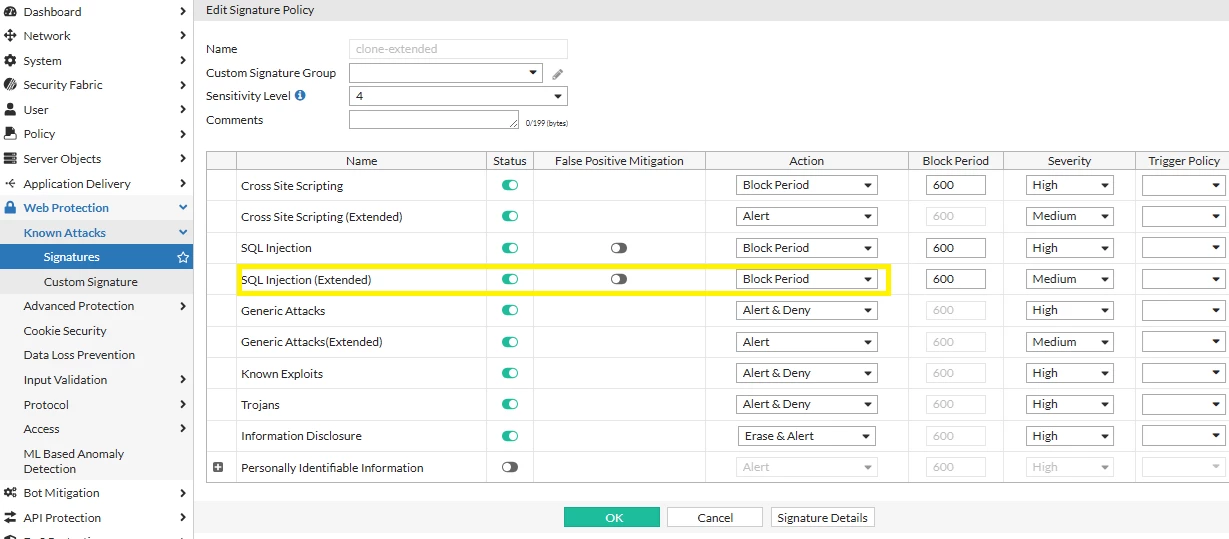Select the Signatures menu item
Viewport: 1229px width, 539px height.
[x=96, y=257]
